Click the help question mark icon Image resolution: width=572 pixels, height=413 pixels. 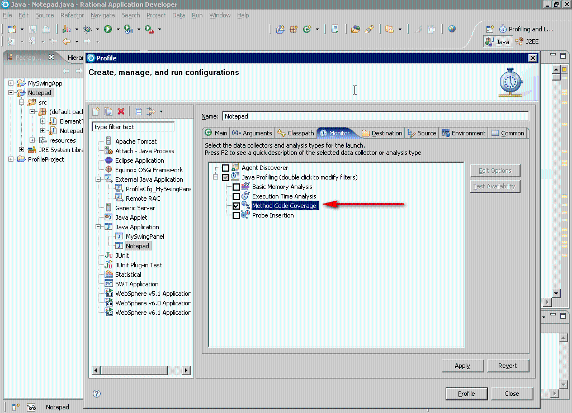point(96,393)
